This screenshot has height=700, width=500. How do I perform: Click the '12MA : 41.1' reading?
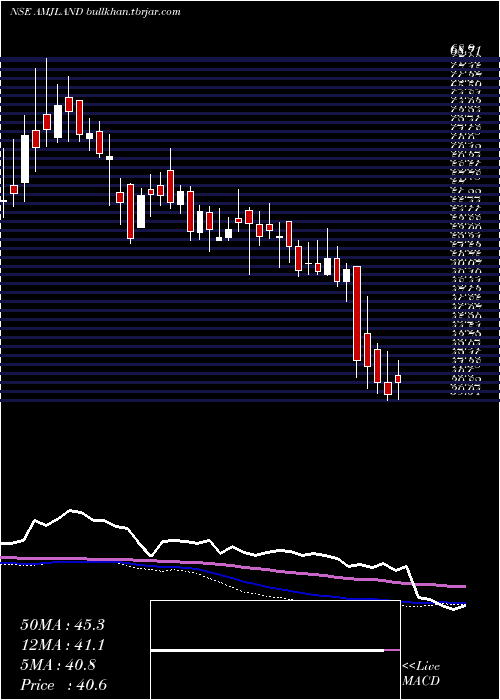click(62, 645)
